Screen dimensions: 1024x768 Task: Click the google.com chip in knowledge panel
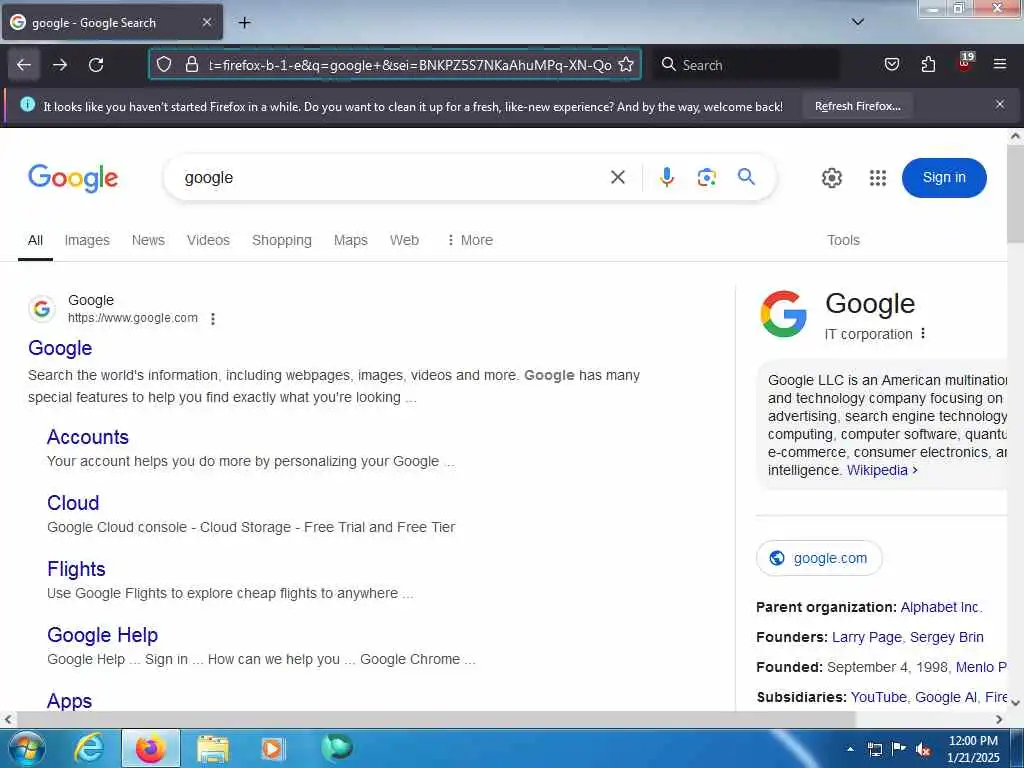(819, 558)
